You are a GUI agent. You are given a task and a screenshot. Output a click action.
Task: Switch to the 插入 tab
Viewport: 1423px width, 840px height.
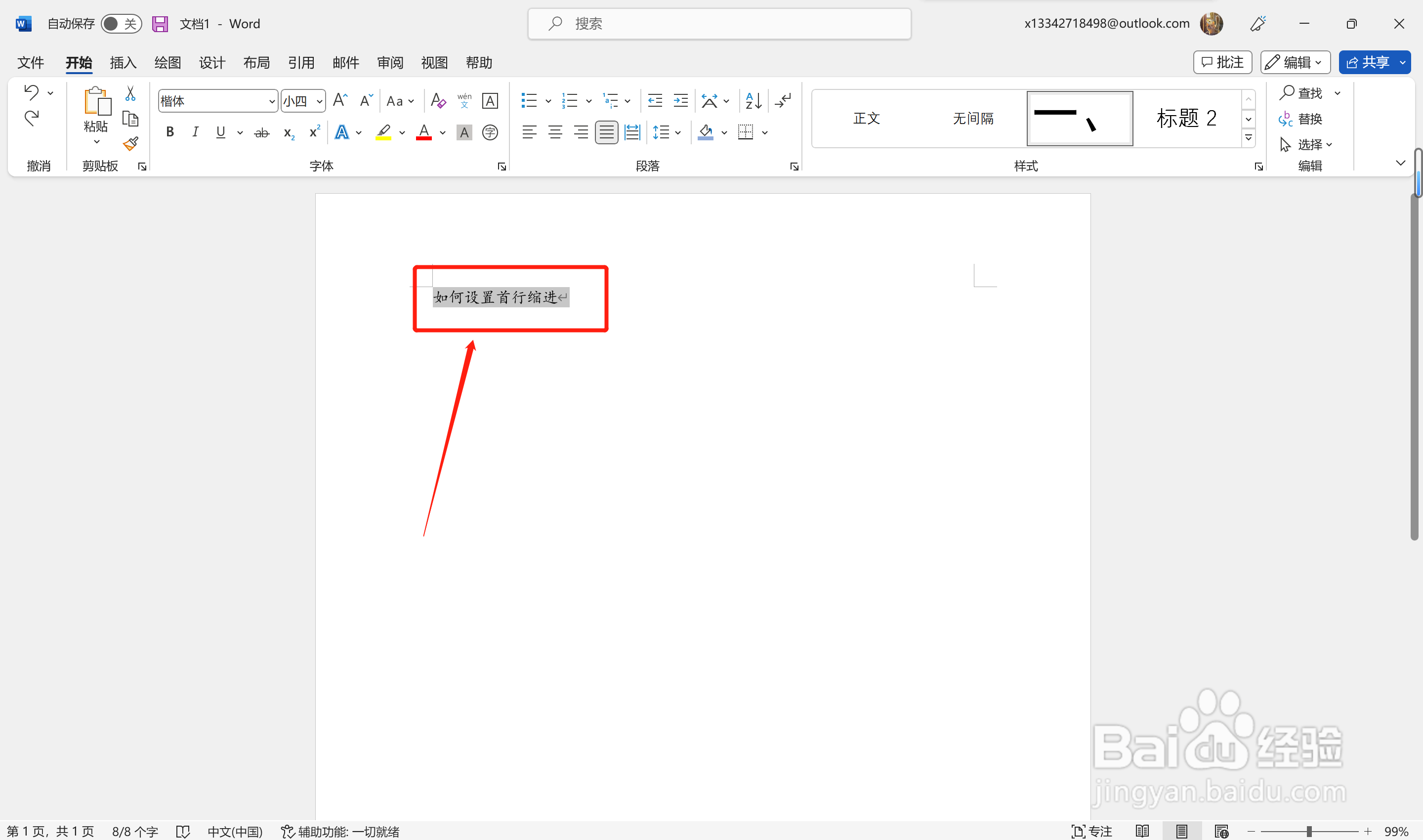point(124,62)
